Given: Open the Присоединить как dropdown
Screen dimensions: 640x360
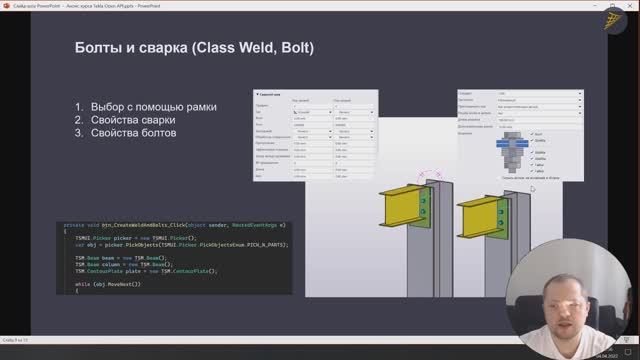Looking at the screenshot, I should point(539,107).
